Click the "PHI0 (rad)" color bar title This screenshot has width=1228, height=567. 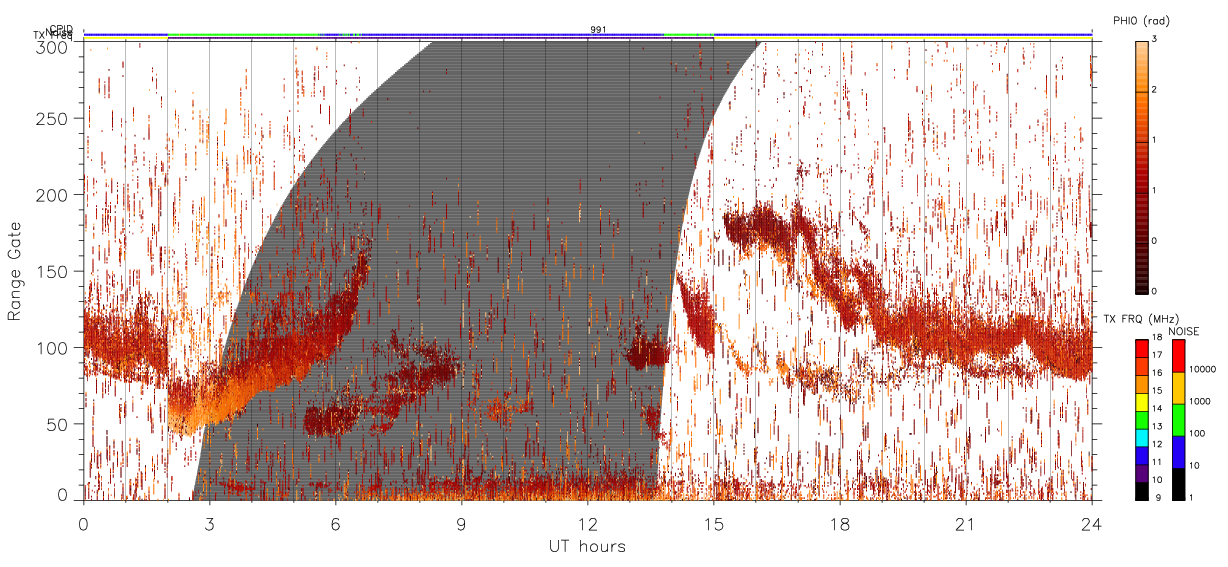pyautogui.click(x=1141, y=20)
